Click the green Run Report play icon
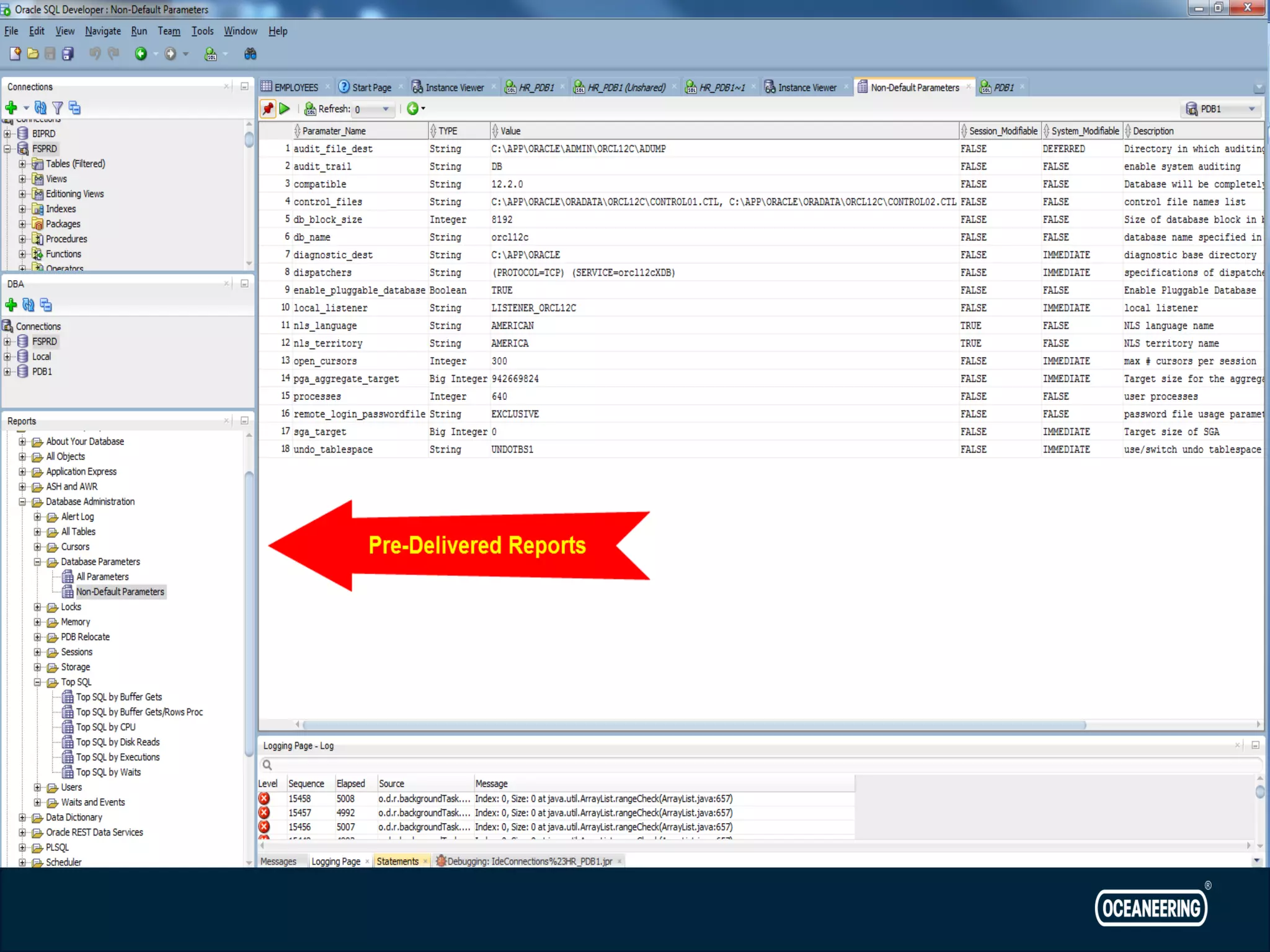 [285, 109]
